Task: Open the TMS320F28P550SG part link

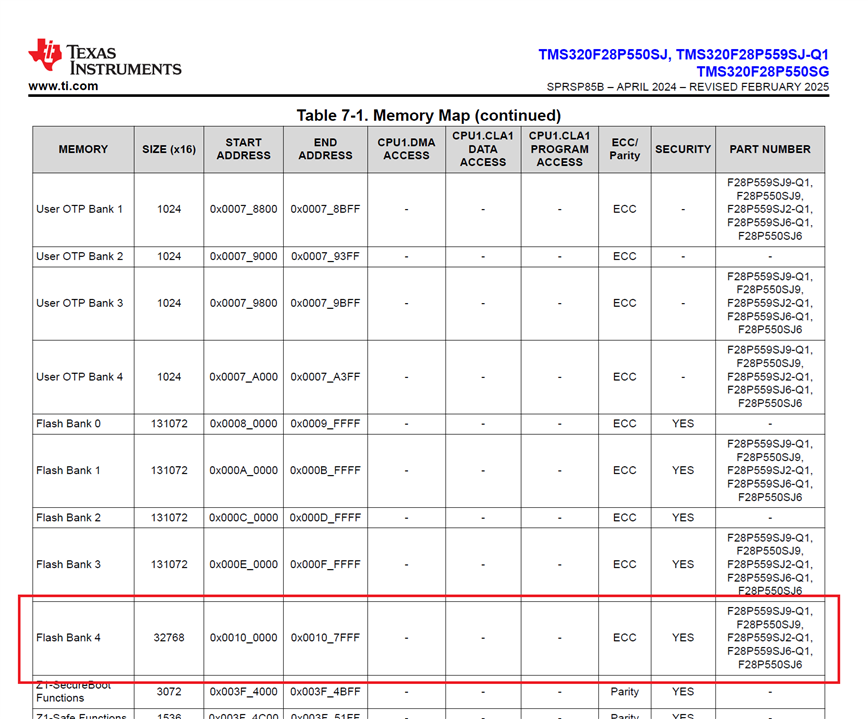Action: coord(762,72)
